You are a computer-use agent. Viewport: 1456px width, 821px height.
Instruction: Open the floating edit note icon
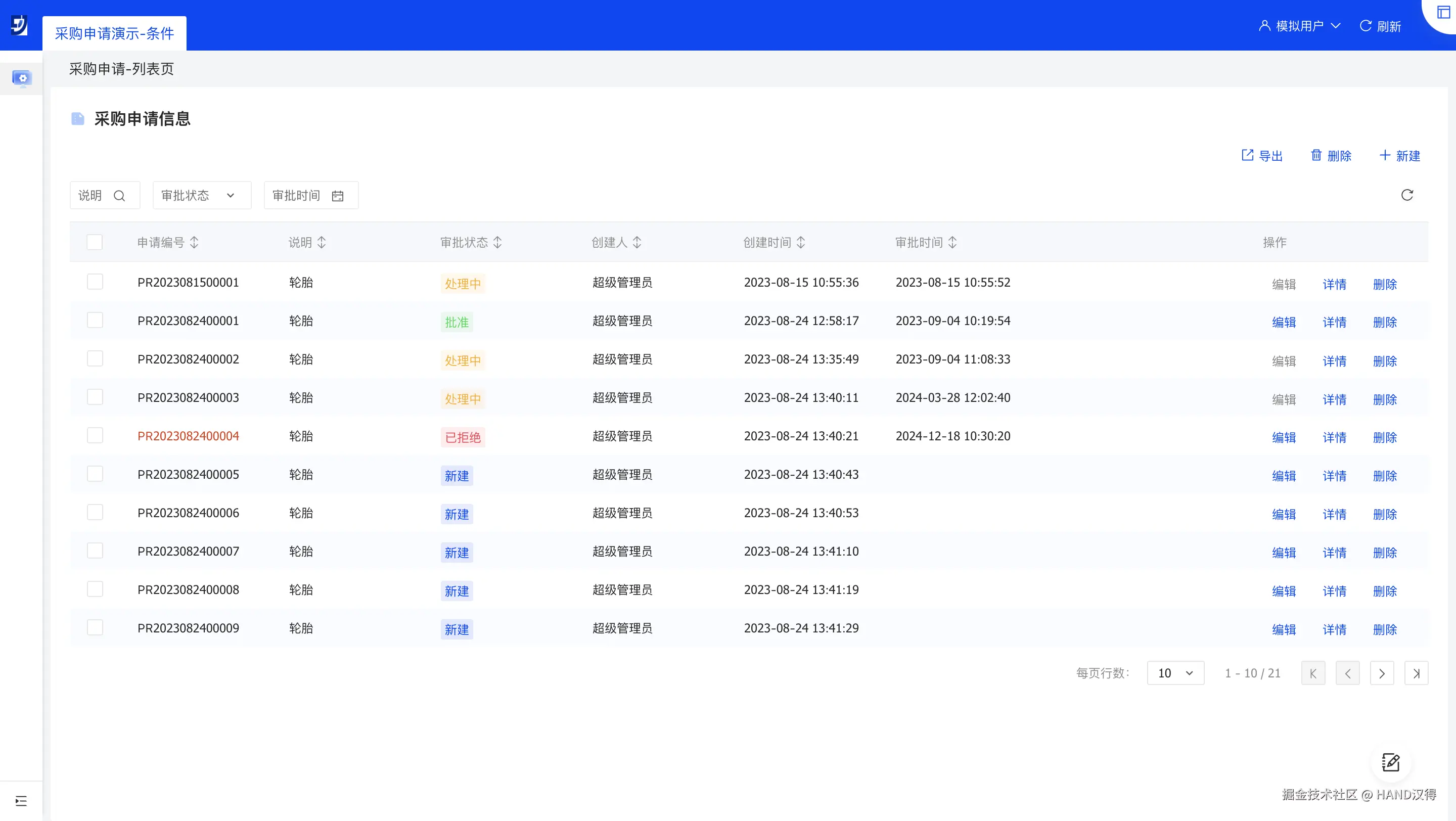1391,762
